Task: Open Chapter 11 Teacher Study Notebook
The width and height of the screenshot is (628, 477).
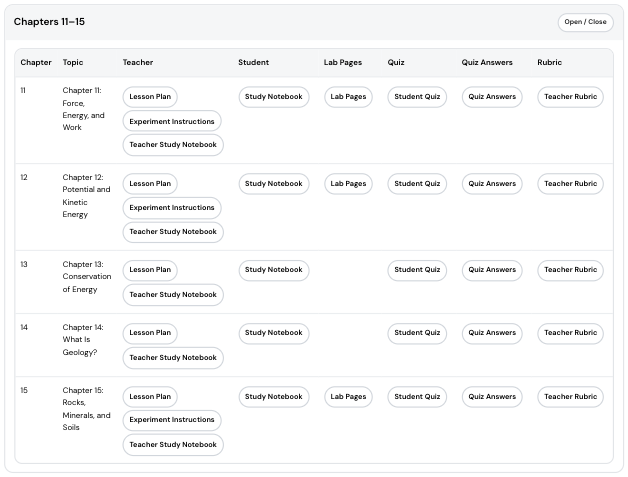Action: pos(173,145)
